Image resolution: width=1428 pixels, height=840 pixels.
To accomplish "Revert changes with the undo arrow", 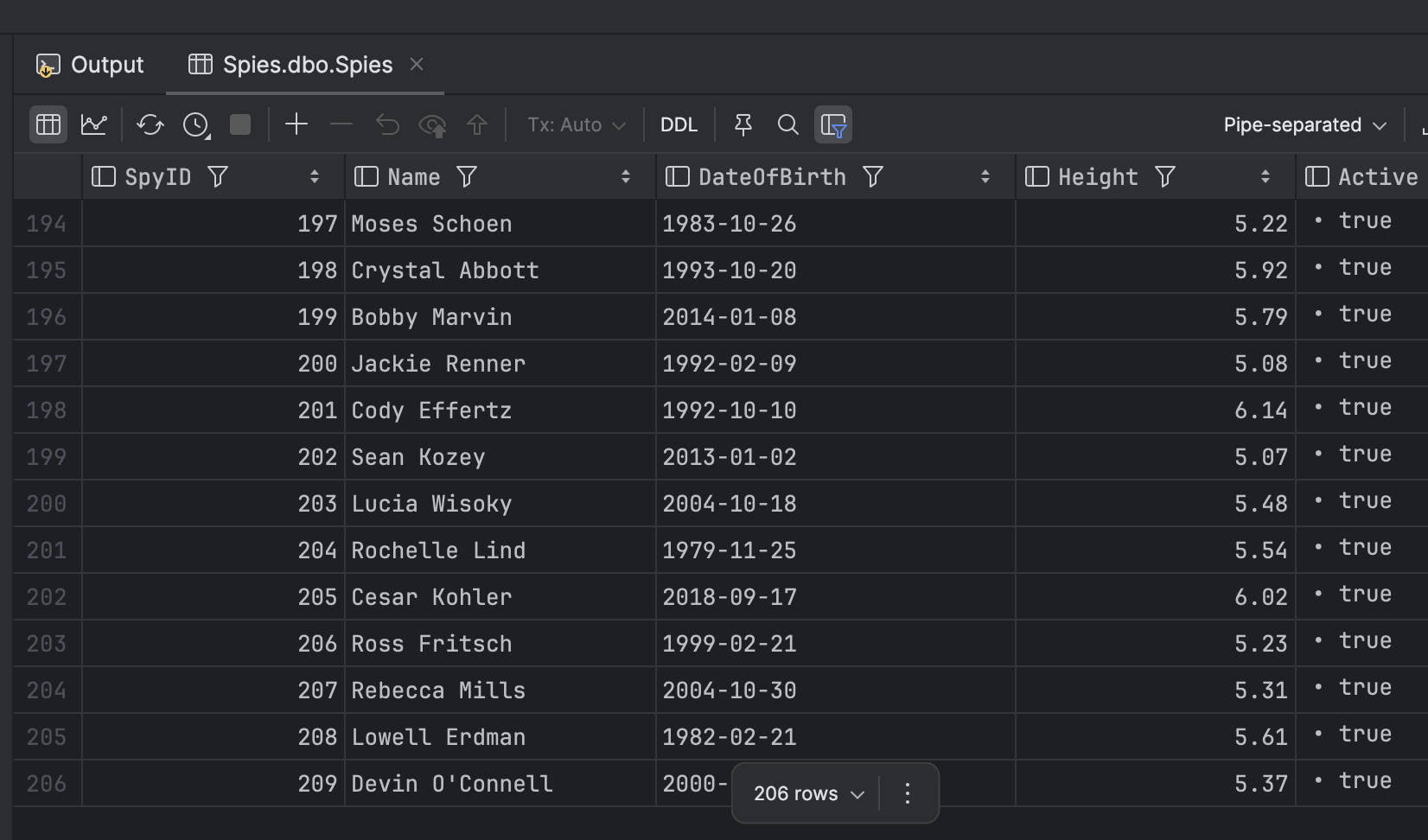I will 386,124.
